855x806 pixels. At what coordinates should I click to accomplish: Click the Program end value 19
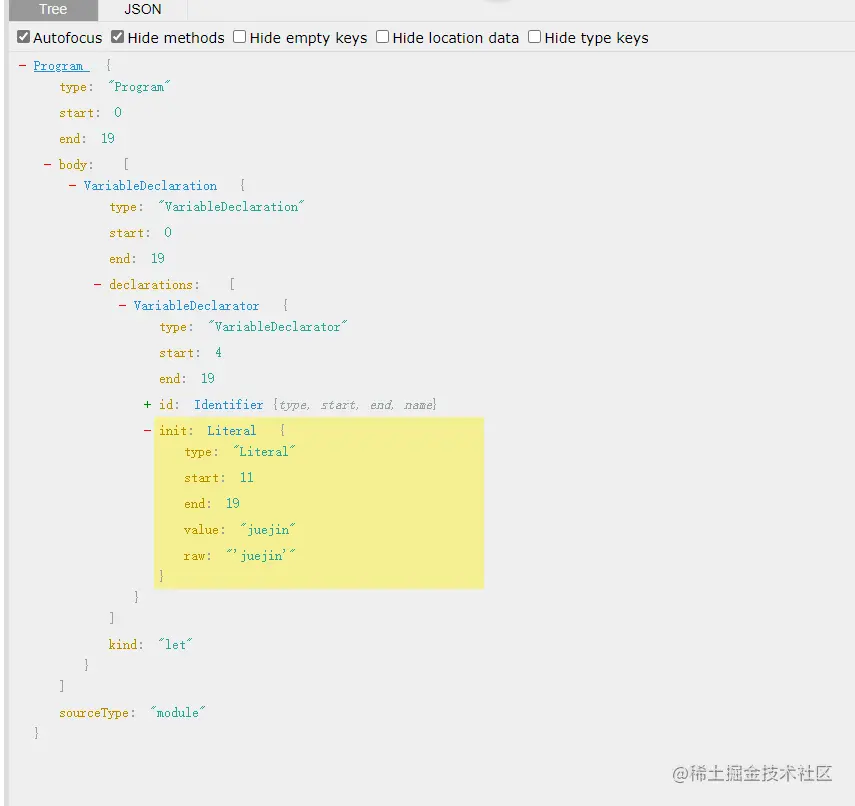tap(107, 139)
